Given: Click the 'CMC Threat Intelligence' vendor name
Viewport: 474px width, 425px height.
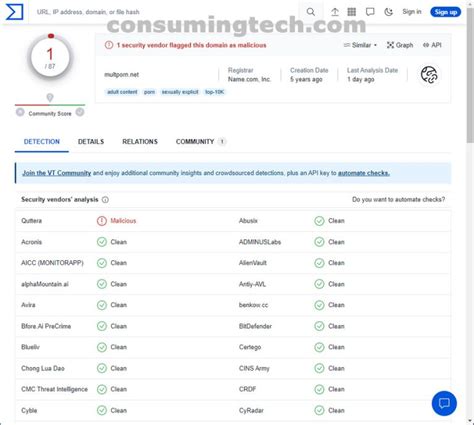Looking at the screenshot, I should (x=54, y=389).
